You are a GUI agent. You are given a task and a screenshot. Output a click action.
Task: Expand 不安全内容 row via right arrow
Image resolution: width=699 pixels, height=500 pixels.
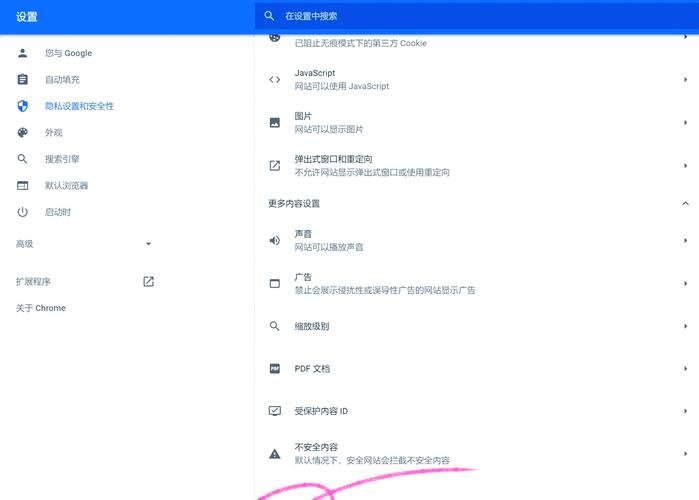point(686,453)
